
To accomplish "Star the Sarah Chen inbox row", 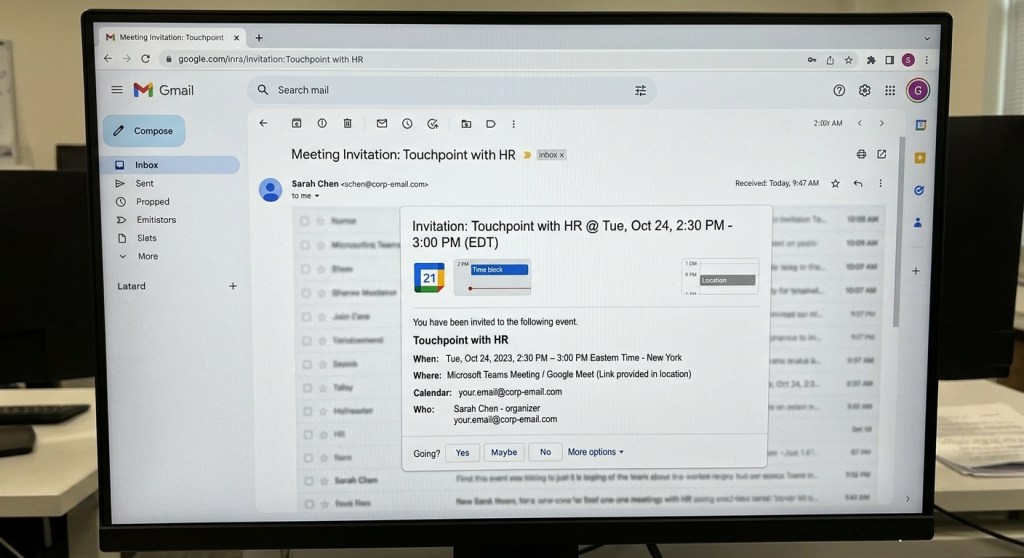I will 325,480.
